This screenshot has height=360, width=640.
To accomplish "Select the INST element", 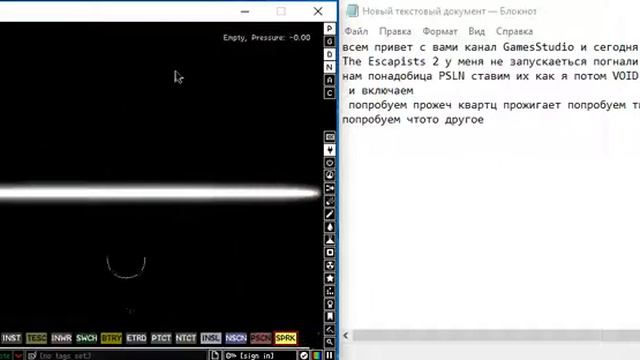I will coord(11,338).
